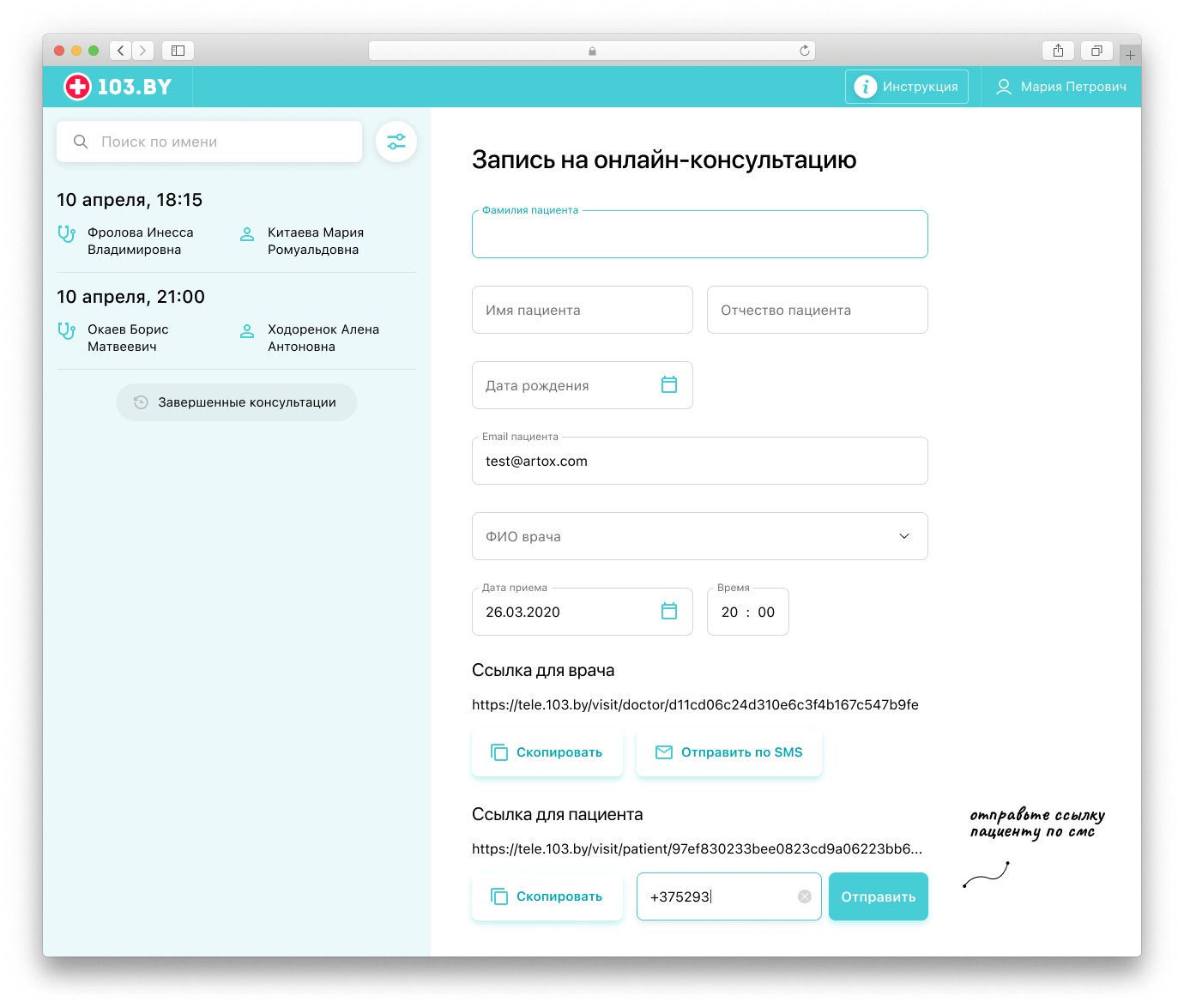Select patient Китаева Мария Ромуальдовна
Screen dimensions: 1184x1008
[316, 241]
